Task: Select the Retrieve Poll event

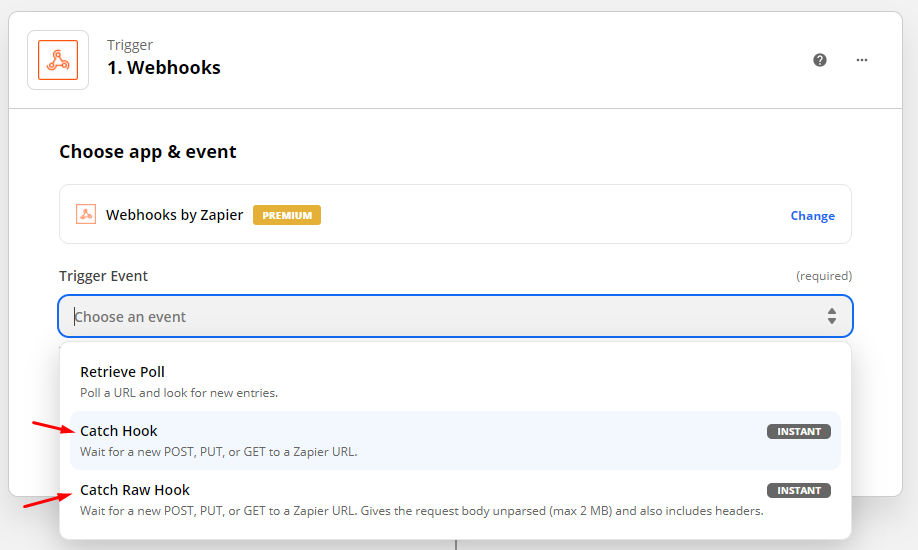Action: pyautogui.click(x=455, y=382)
